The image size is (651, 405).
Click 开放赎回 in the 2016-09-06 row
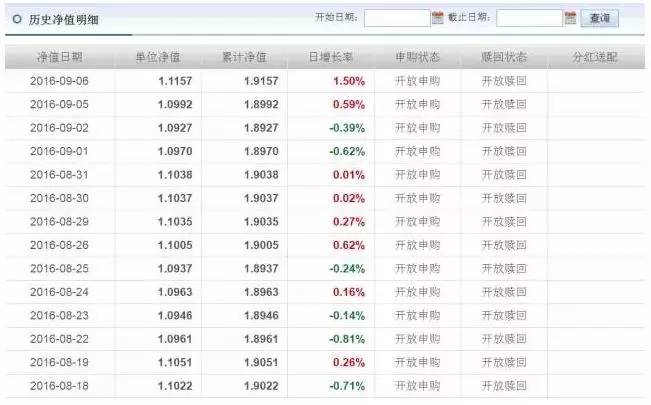[x=504, y=81]
